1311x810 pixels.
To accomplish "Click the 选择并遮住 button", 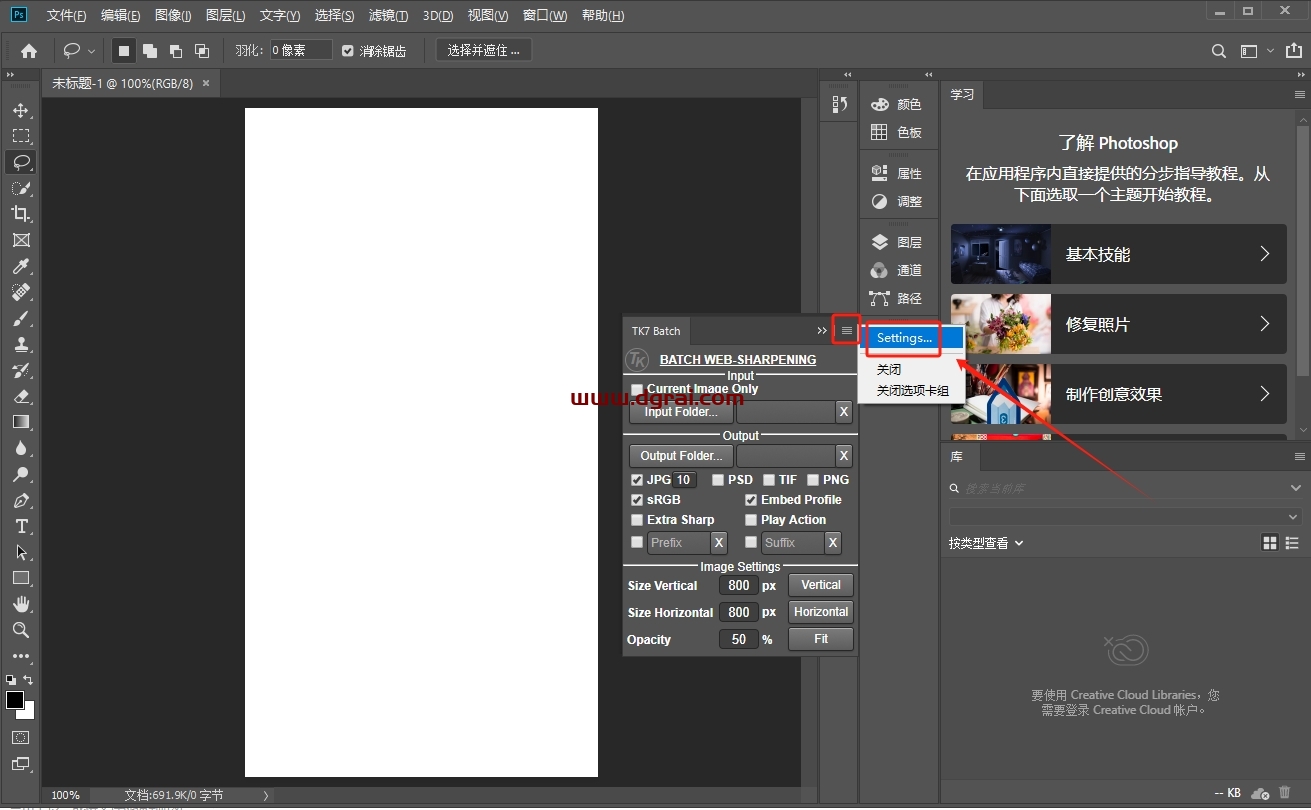I will [484, 50].
